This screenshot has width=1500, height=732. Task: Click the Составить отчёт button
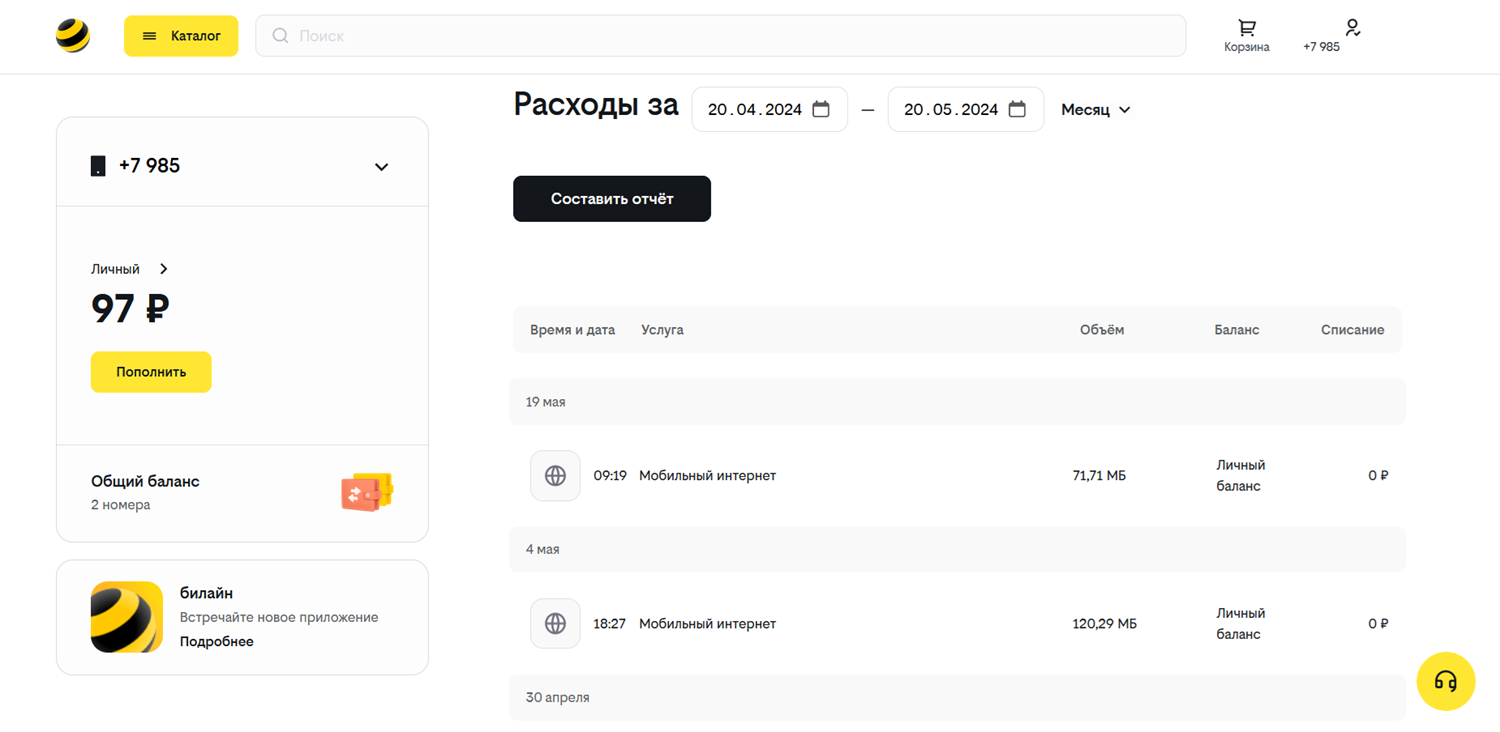pyautogui.click(x=612, y=199)
